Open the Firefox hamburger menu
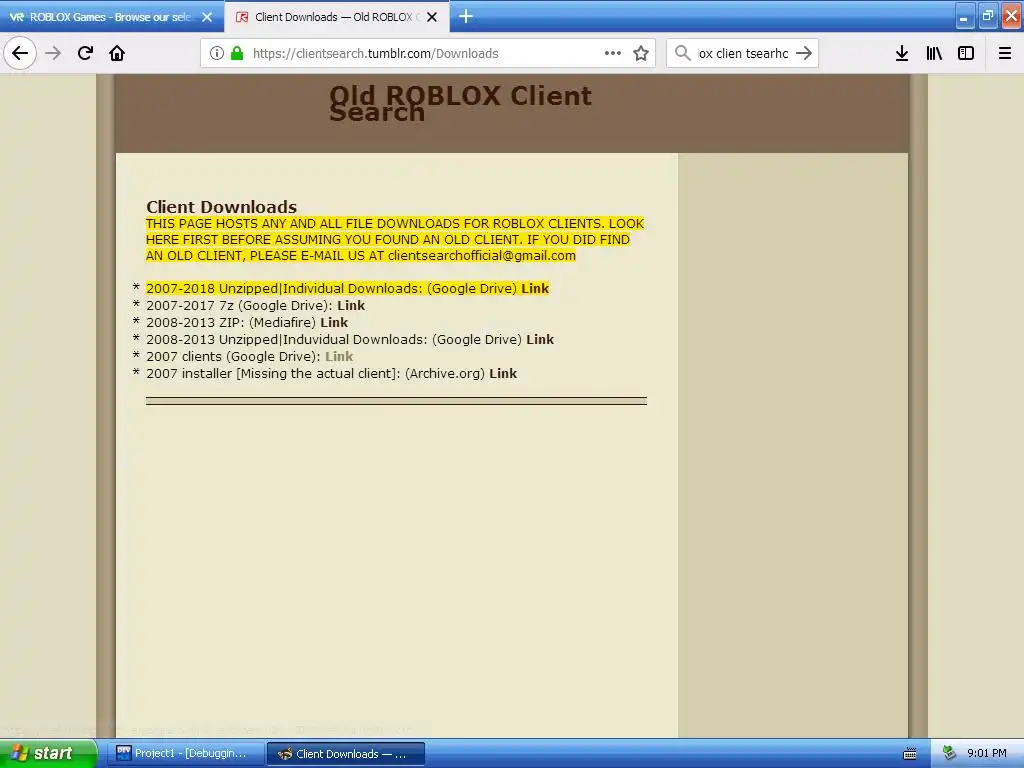The height and width of the screenshot is (768, 1024). coord(1005,54)
